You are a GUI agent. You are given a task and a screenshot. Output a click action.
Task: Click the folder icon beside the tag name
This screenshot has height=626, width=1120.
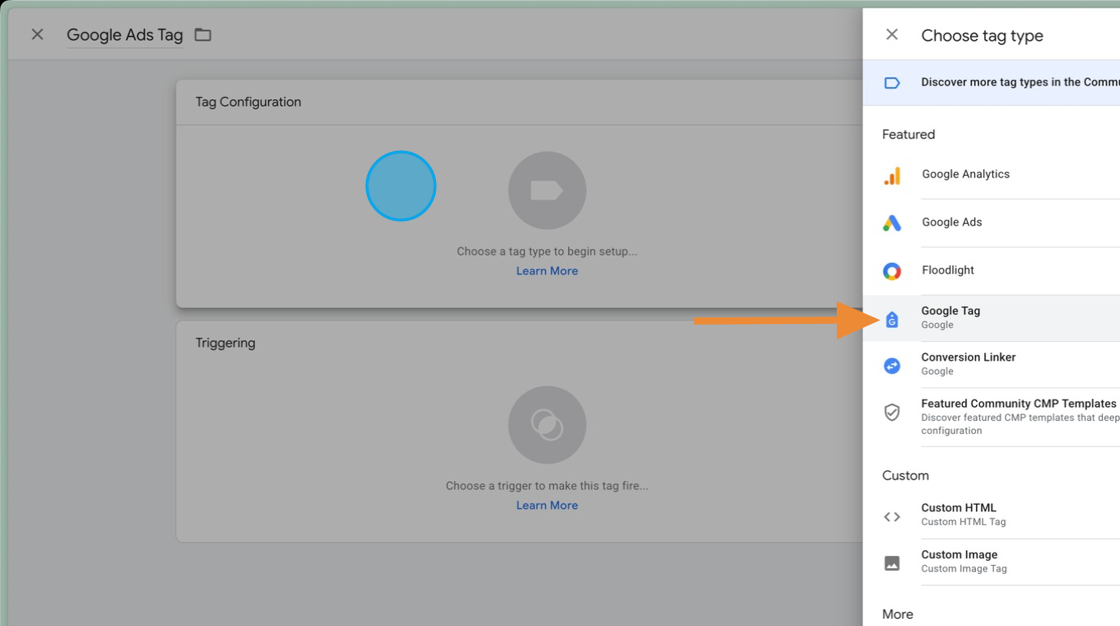pos(203,33)
